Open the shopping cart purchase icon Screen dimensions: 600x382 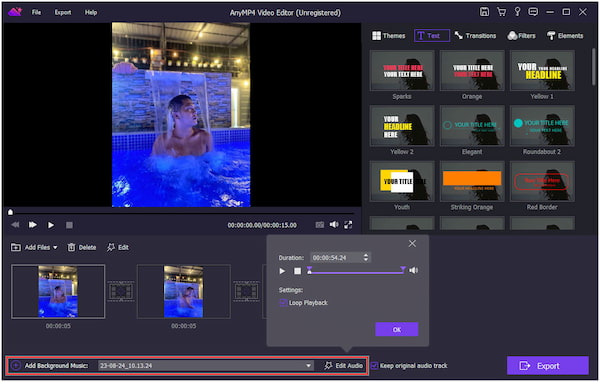point(501,12)
